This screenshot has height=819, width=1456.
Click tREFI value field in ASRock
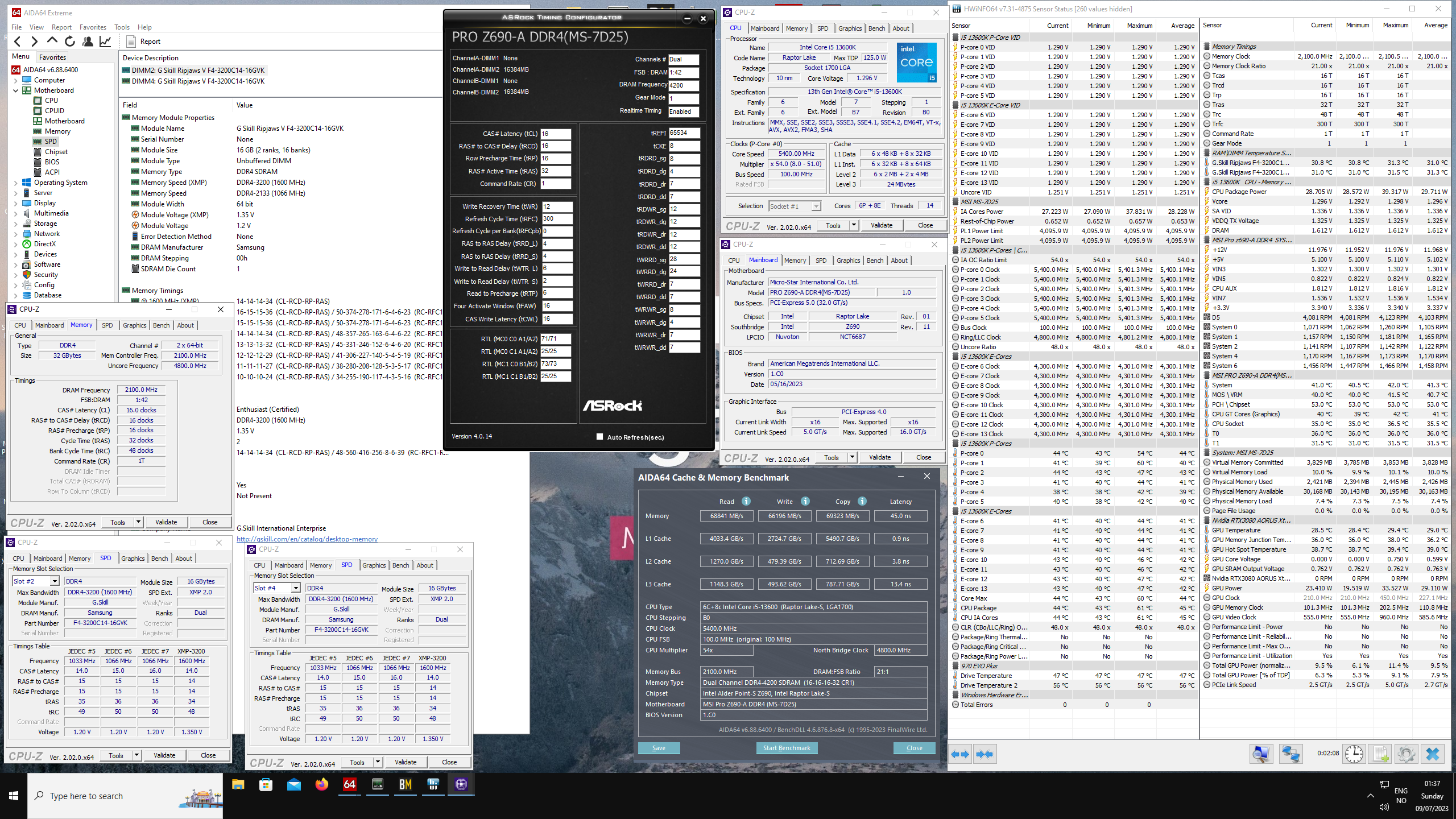684,133
